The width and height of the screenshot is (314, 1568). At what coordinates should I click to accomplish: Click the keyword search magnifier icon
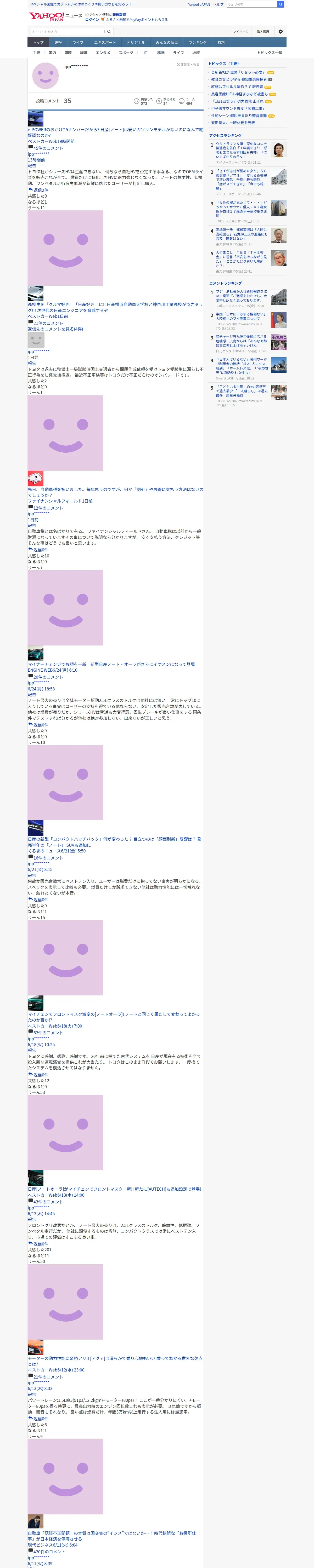click(x=109, y=32)
